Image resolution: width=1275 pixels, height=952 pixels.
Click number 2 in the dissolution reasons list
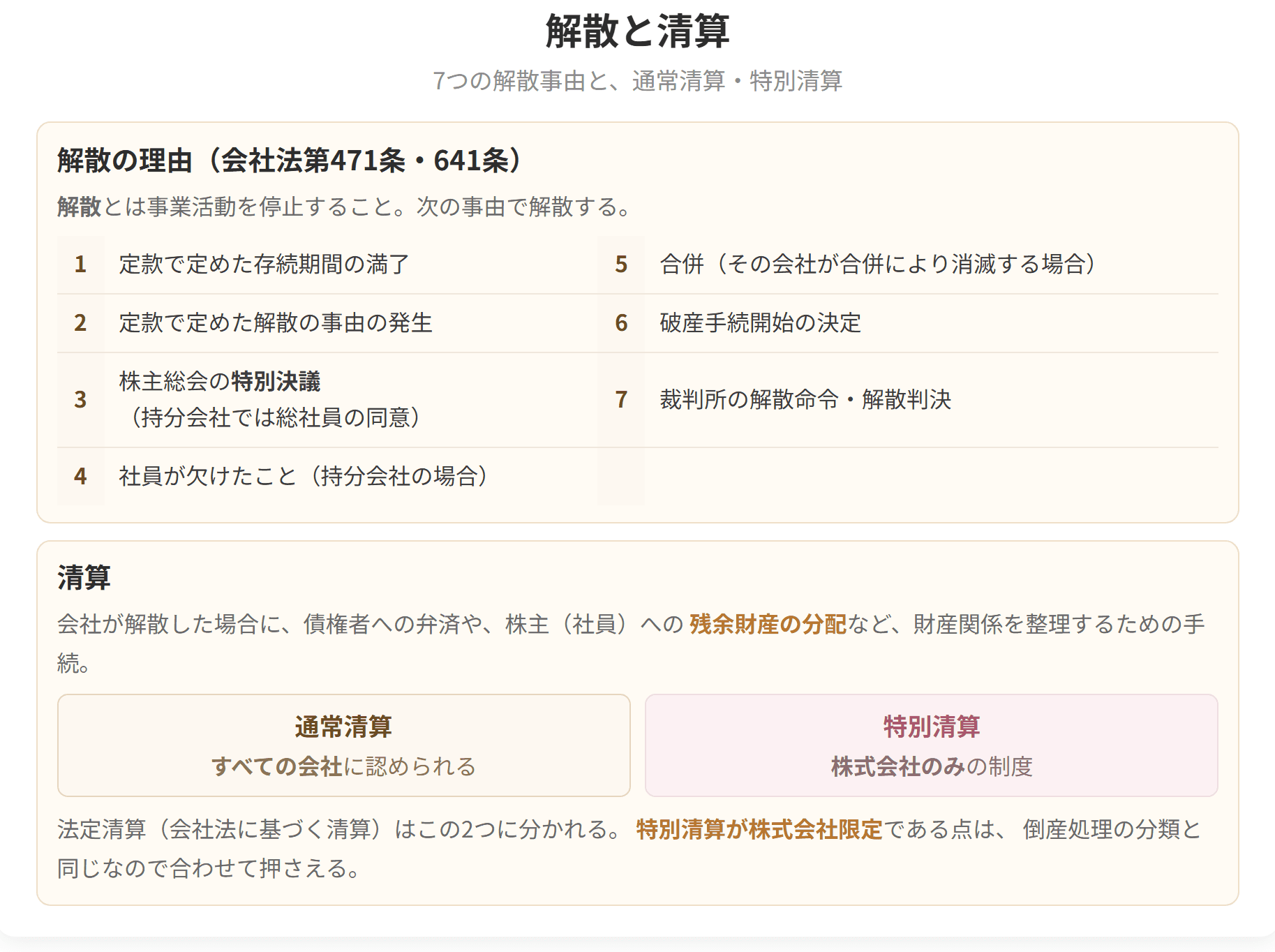click(x=80, y=323)
